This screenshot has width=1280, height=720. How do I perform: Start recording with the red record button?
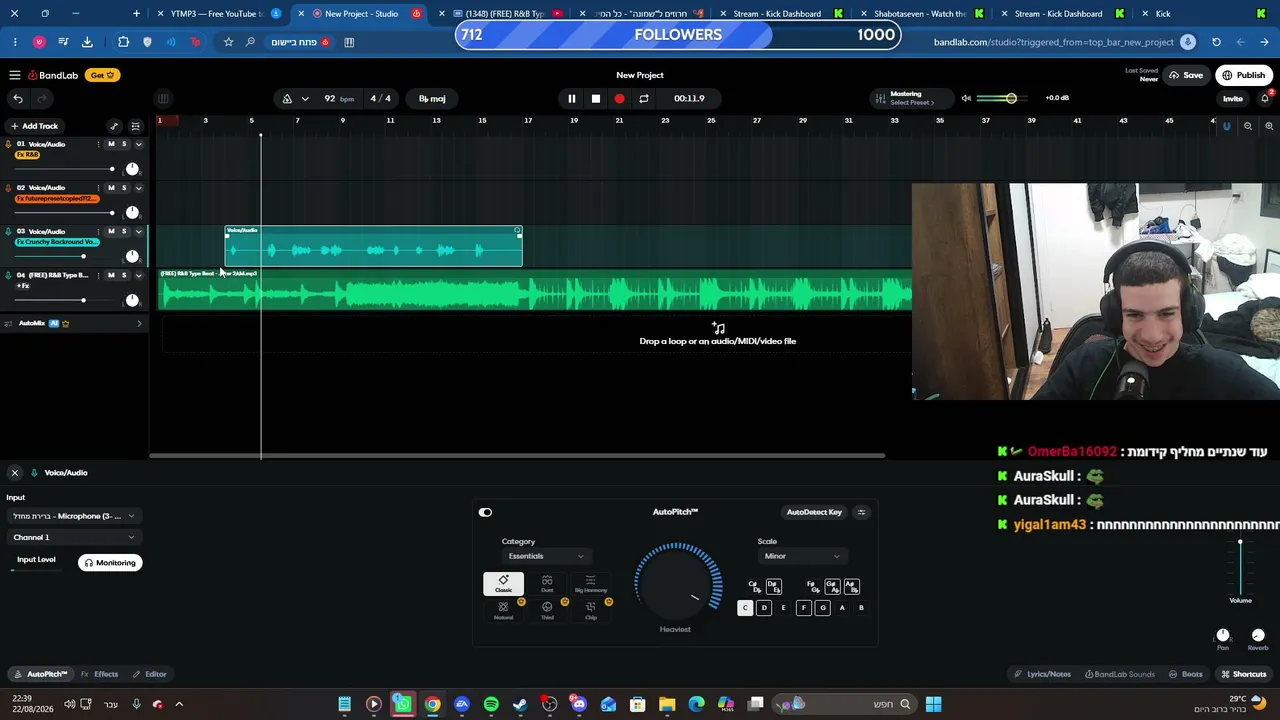click(619, 98)
